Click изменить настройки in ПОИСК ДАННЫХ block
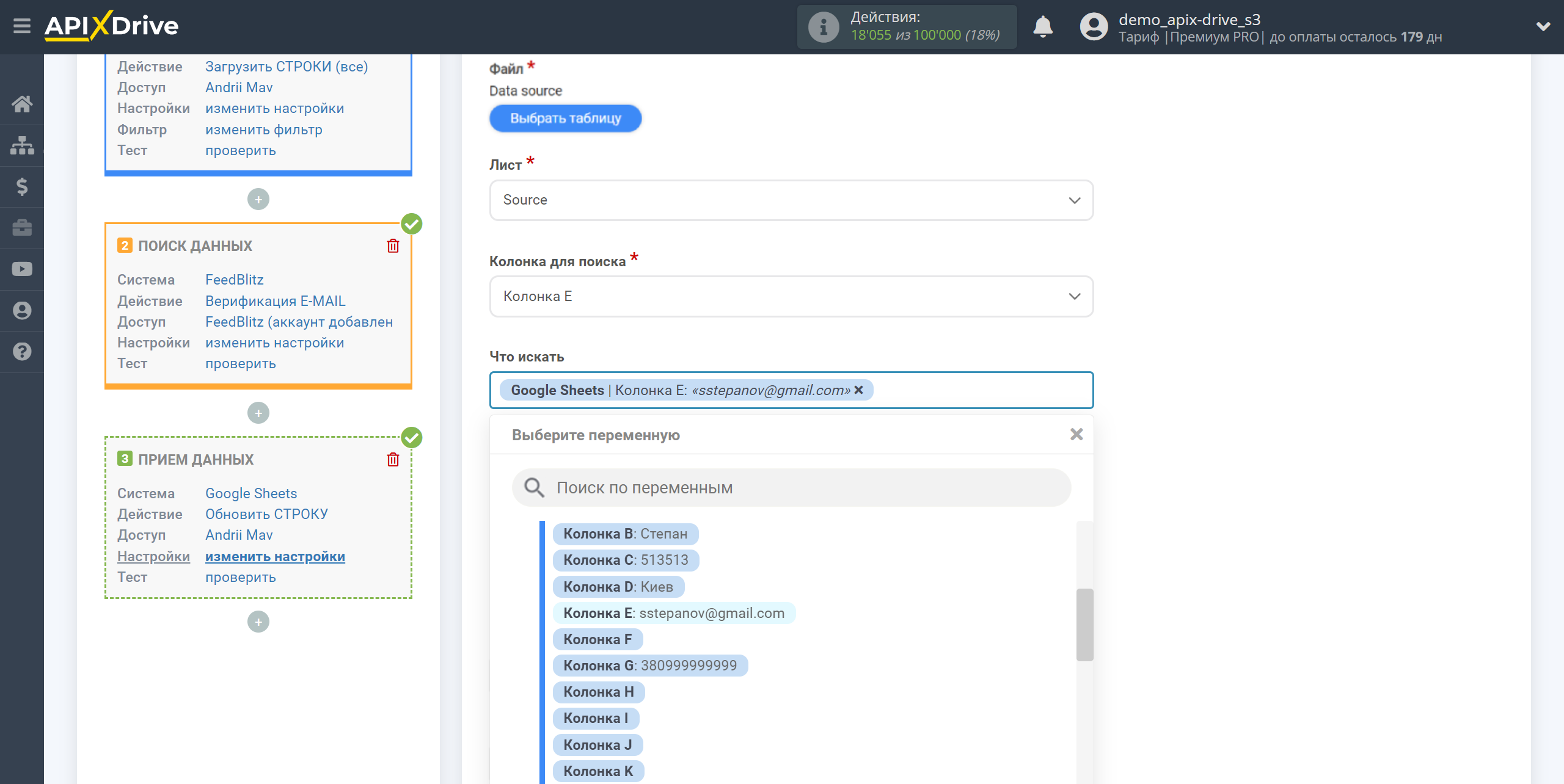 pyautogui.click(x=275, y=343)
